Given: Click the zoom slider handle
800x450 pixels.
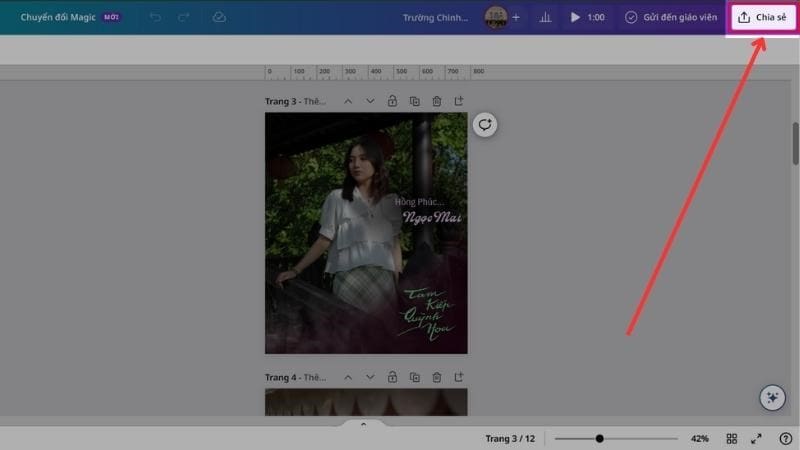Looking at the screenshot, I should [599, 438].
